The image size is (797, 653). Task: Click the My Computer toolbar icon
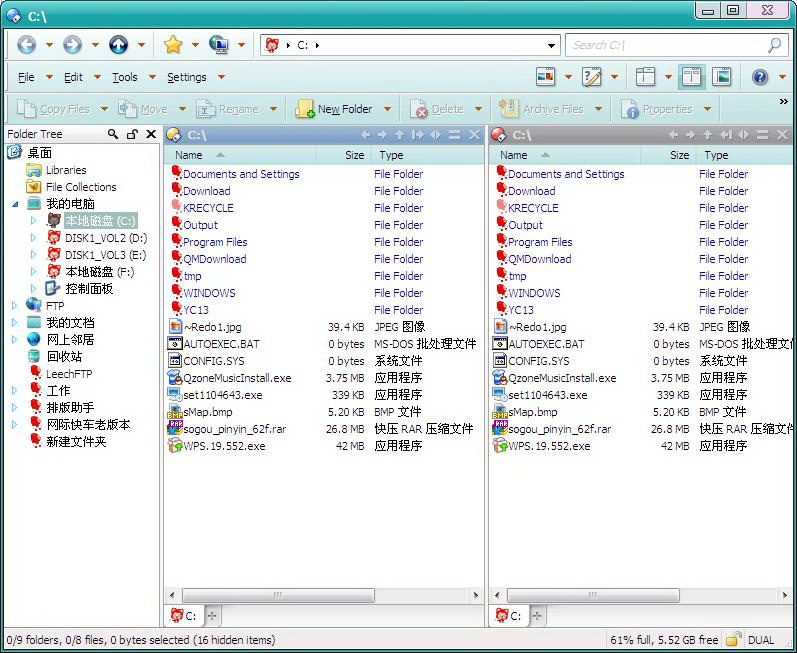click(x=219, y=45)
